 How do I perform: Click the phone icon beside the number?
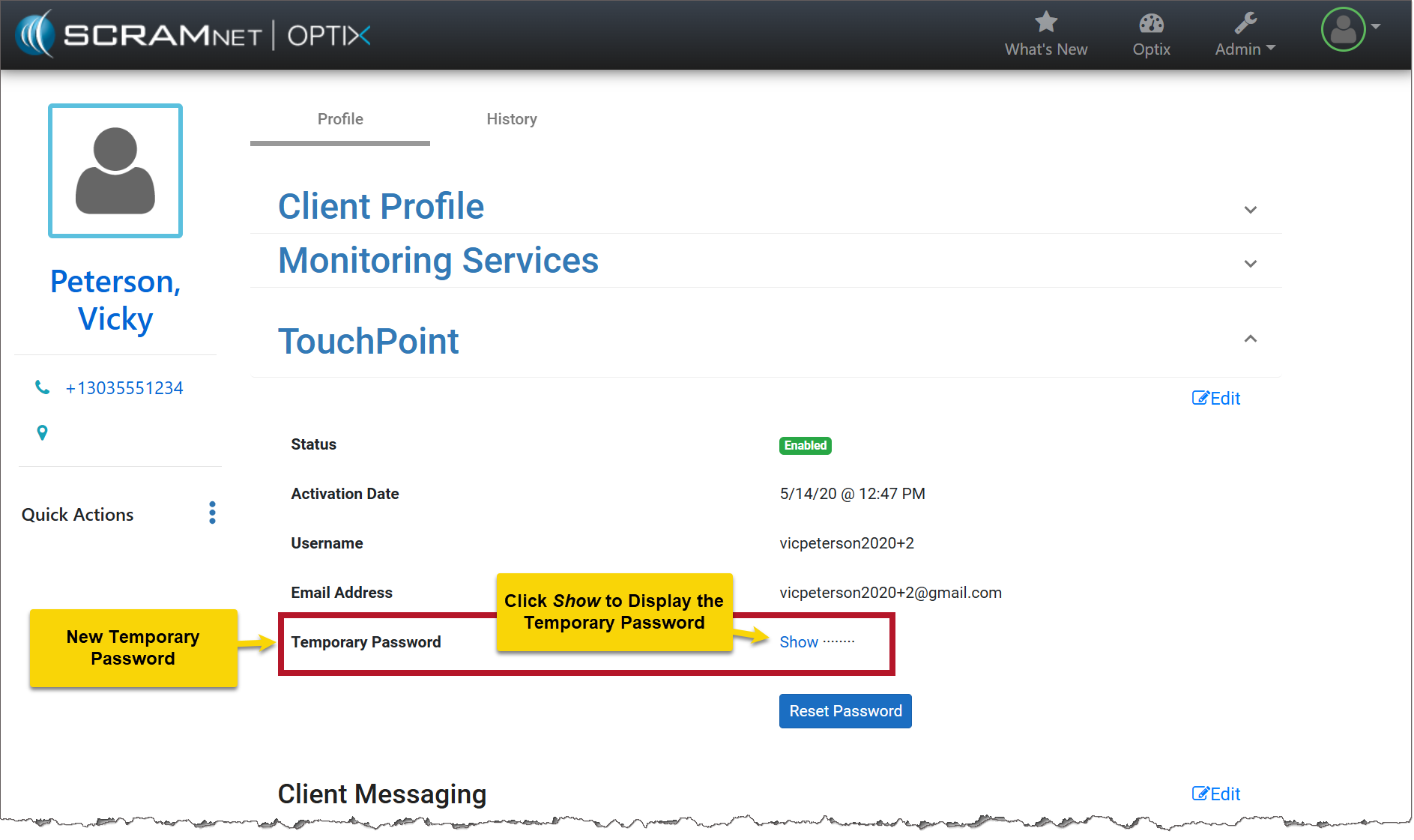pos(43,387)
